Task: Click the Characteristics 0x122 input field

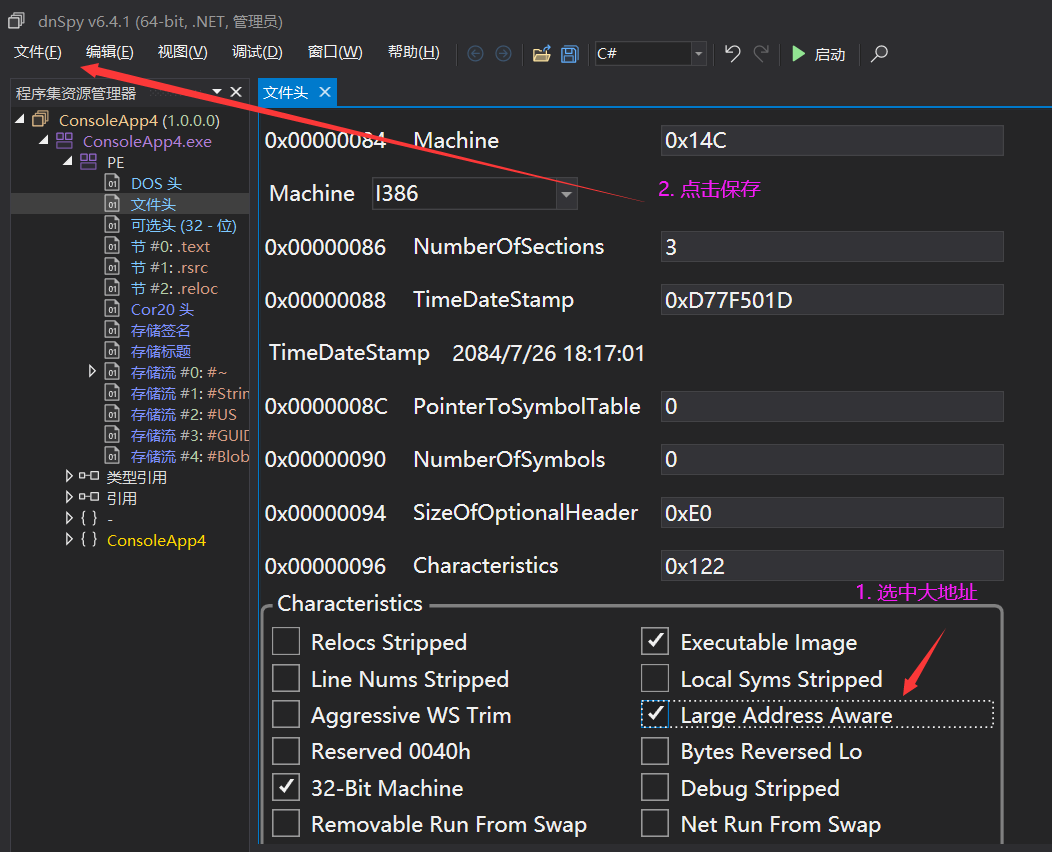Action: 831,566
